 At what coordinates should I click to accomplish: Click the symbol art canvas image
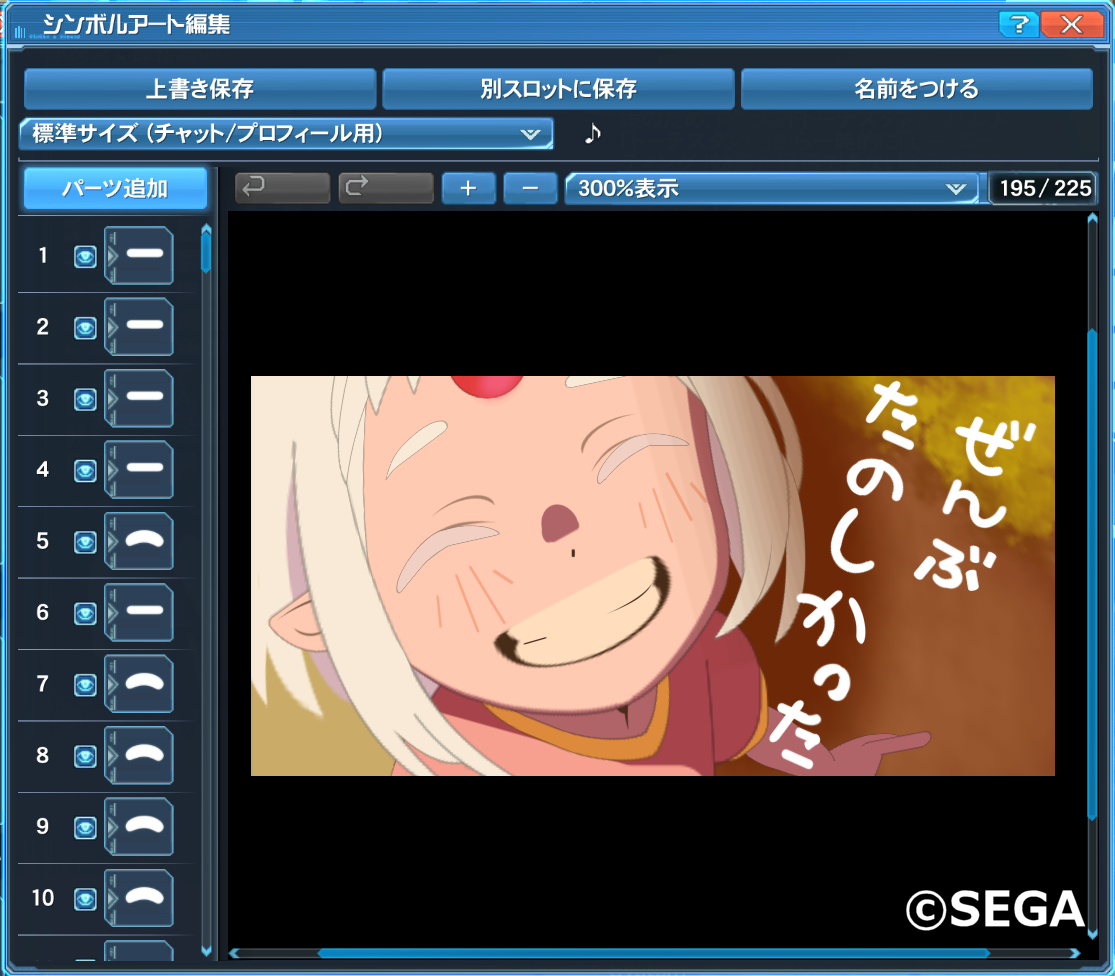click(x=653, y=576)
